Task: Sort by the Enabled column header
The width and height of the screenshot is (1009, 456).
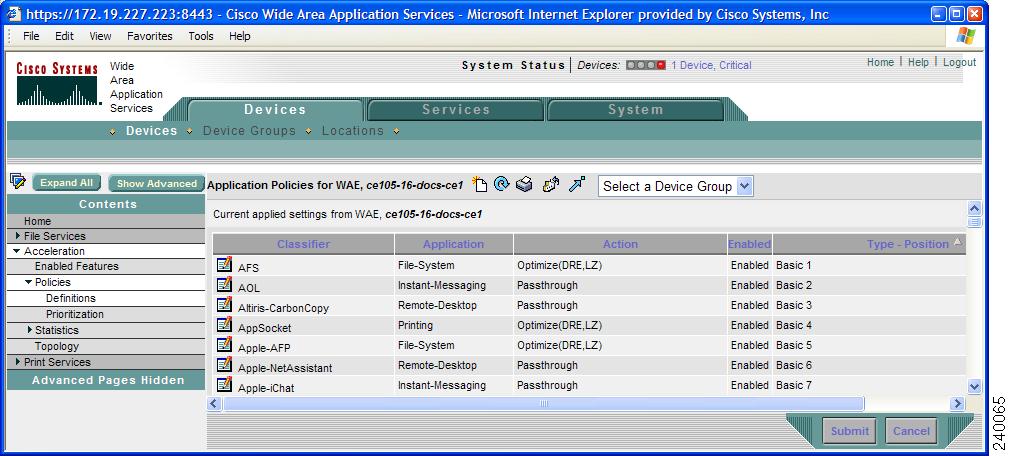Action: (750, 244)
